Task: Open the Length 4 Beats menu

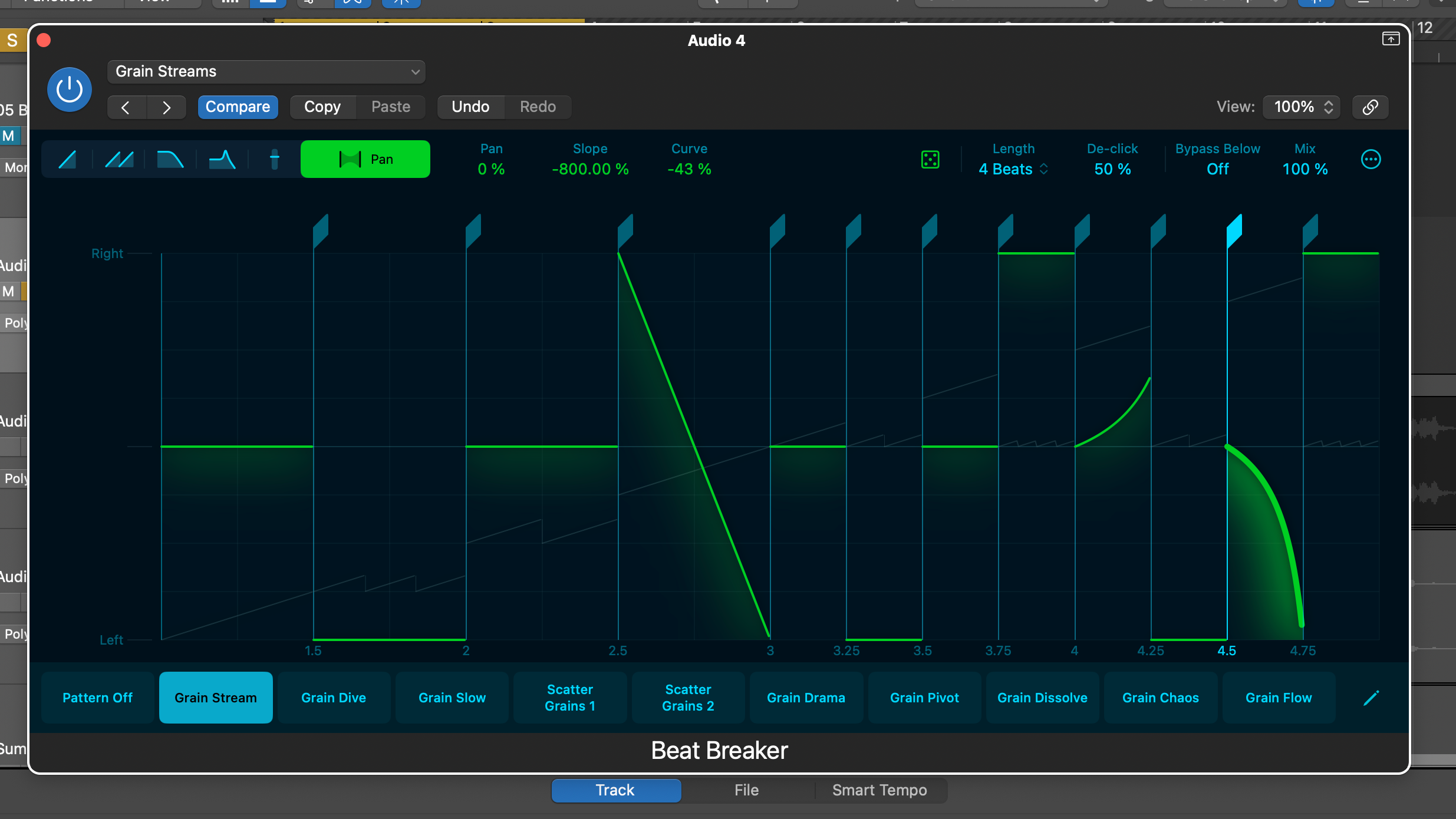Action: tap(1013, 169)
